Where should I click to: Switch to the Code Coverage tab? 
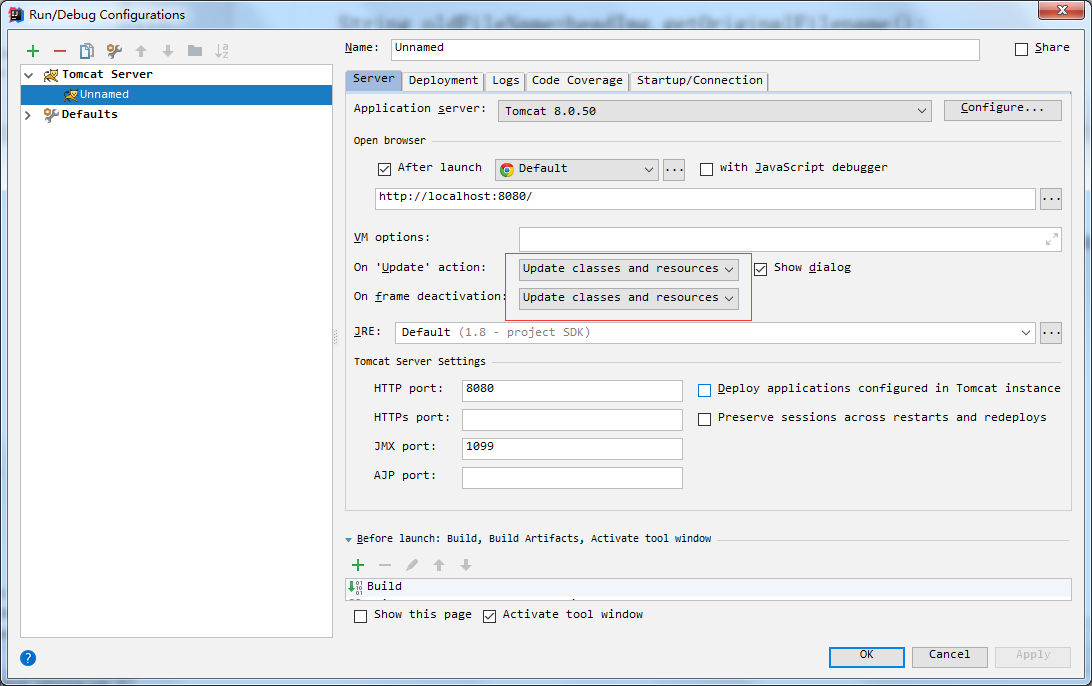pyautogui.click(x=577, y=81)
